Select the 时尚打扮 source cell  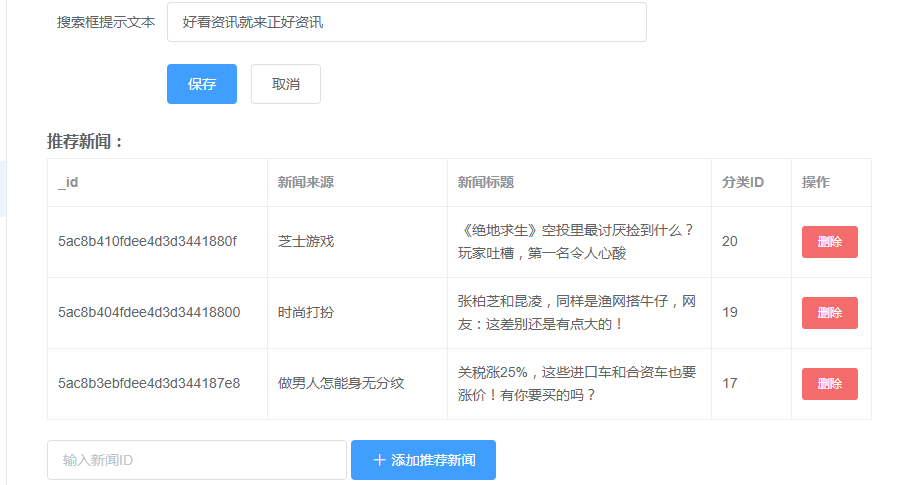point(357,313)
